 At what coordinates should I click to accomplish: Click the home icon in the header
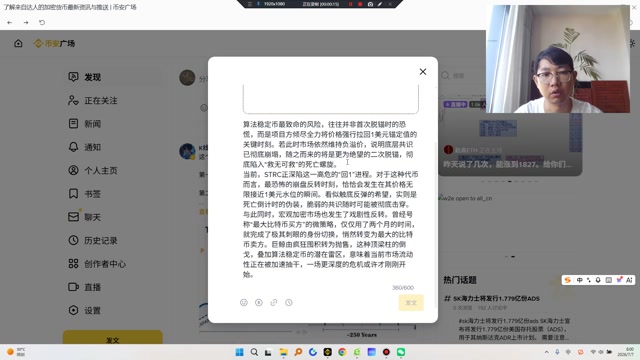pyautogui.click(x=18, y=43)
